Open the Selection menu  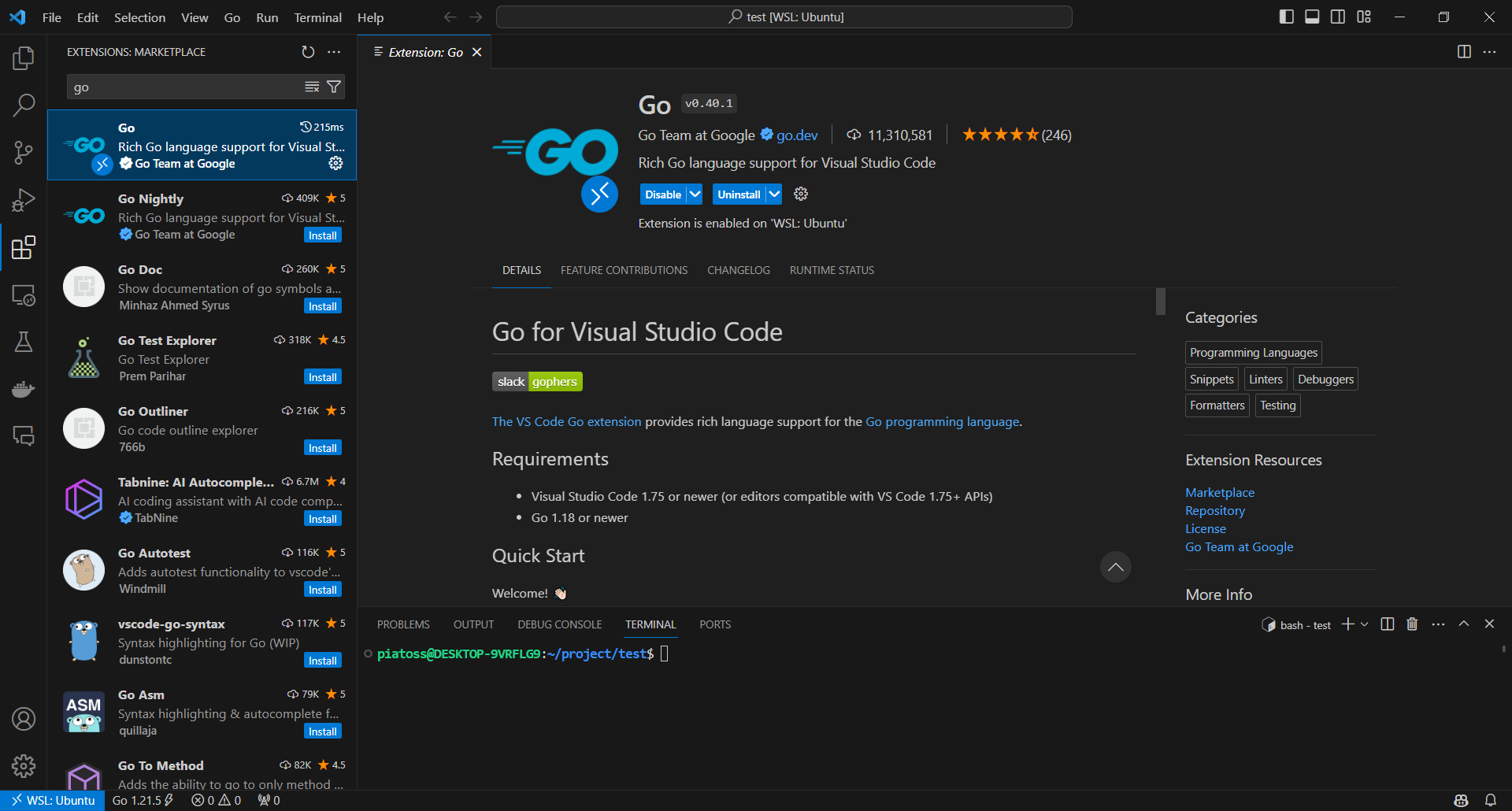pyautogui.click(x=139, y=17)
